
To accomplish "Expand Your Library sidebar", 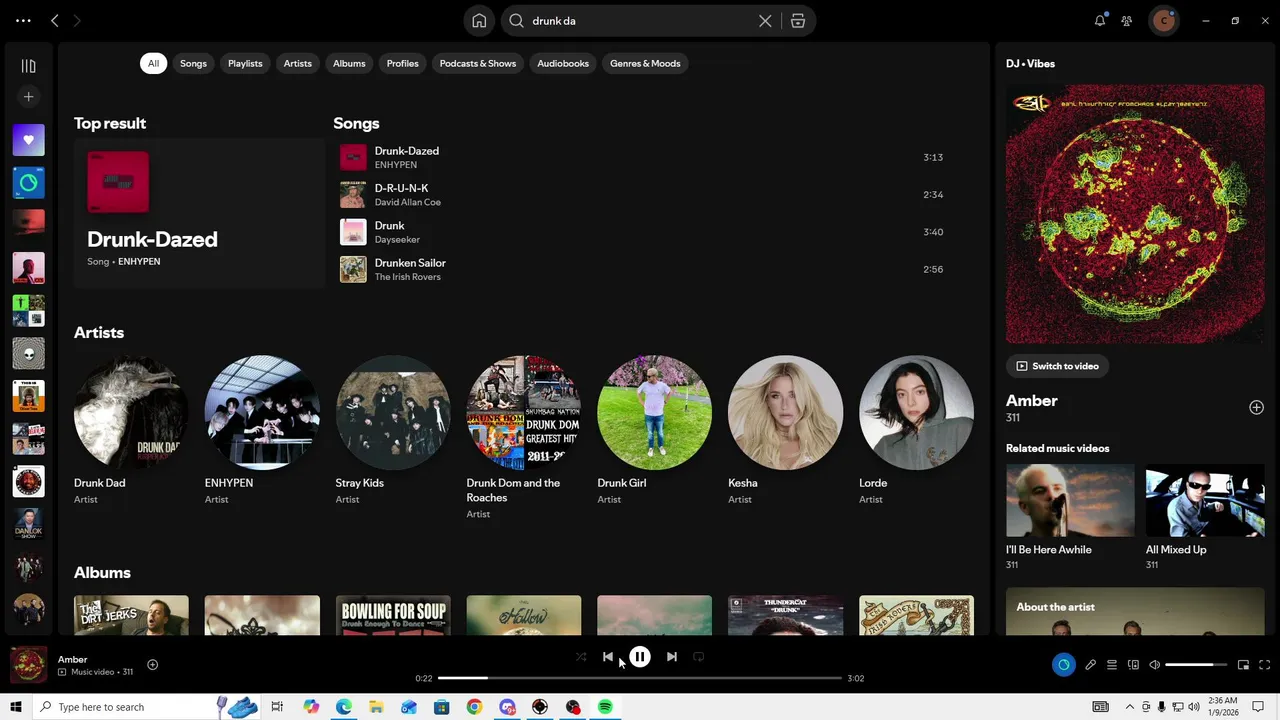I will [28, 66].
